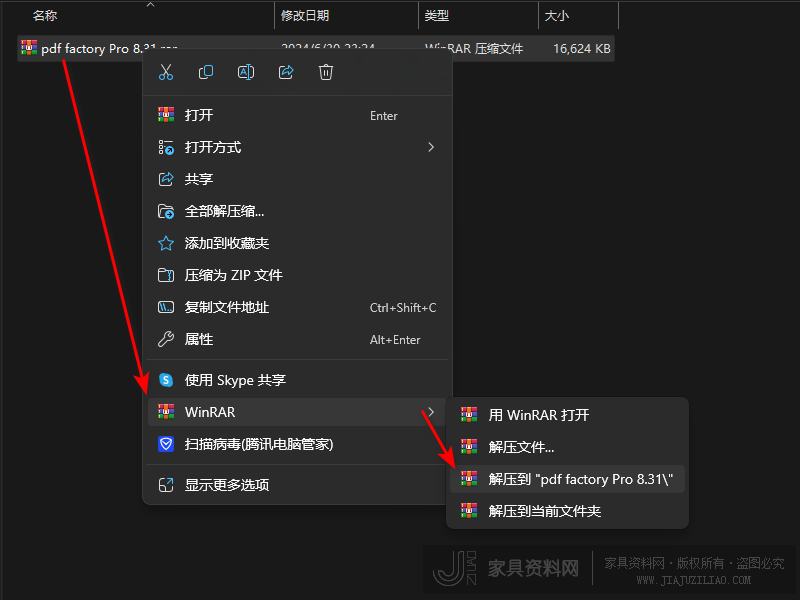This screenshot has height=600, width=800.
Task: Click the 16,624 KB size cell
Action: [582, 49]
